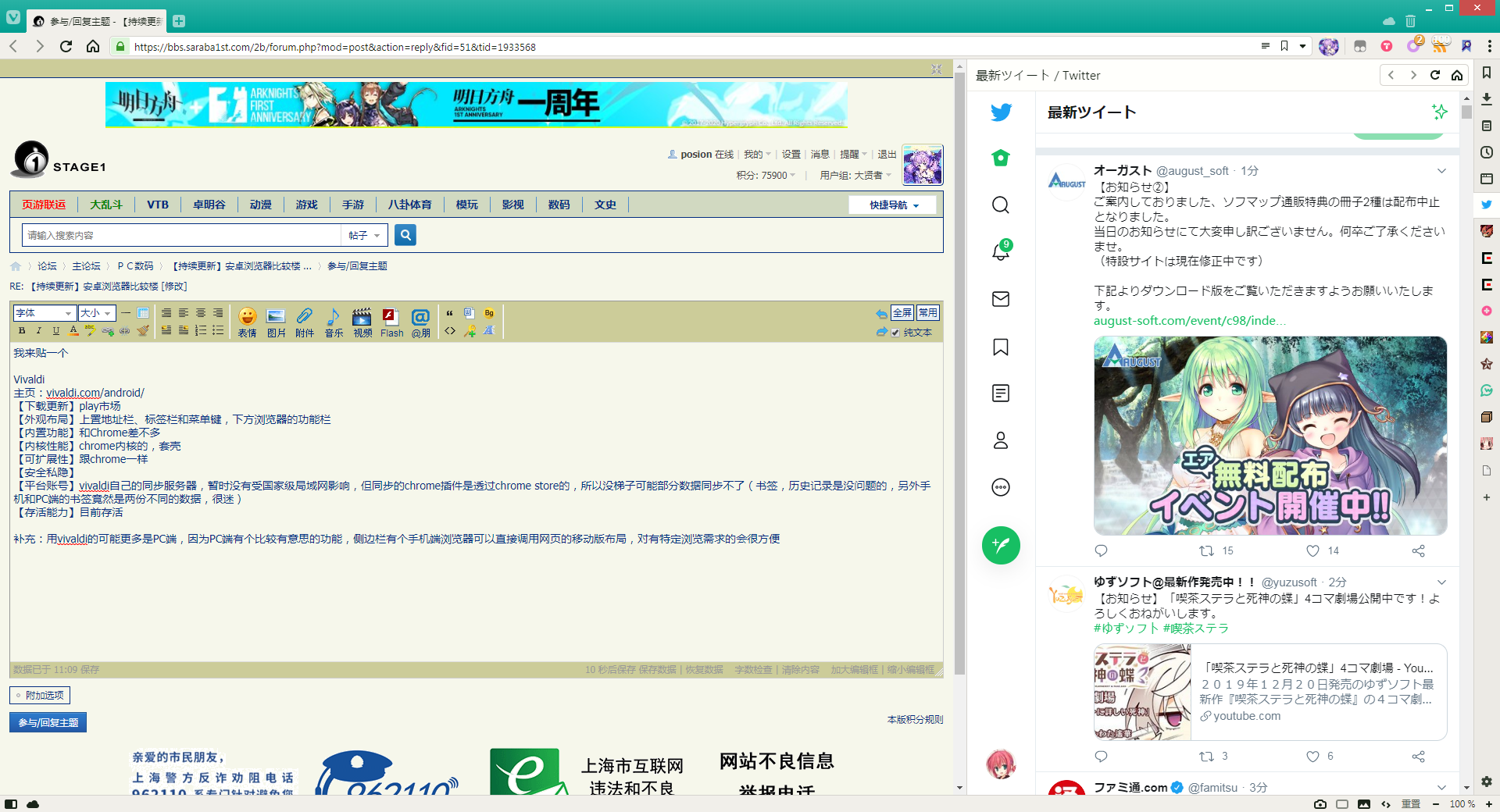Submit with the 参与/回复主题 button
Screen dimensions: 1500x812
click(48, 722)
